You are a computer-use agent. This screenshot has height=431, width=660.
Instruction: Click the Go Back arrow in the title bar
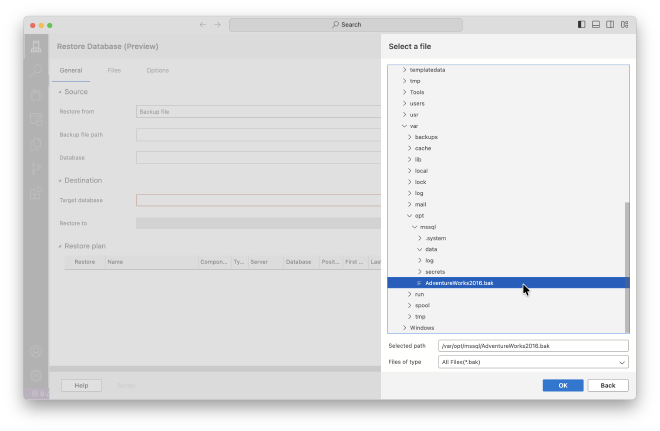click(203, 25)
